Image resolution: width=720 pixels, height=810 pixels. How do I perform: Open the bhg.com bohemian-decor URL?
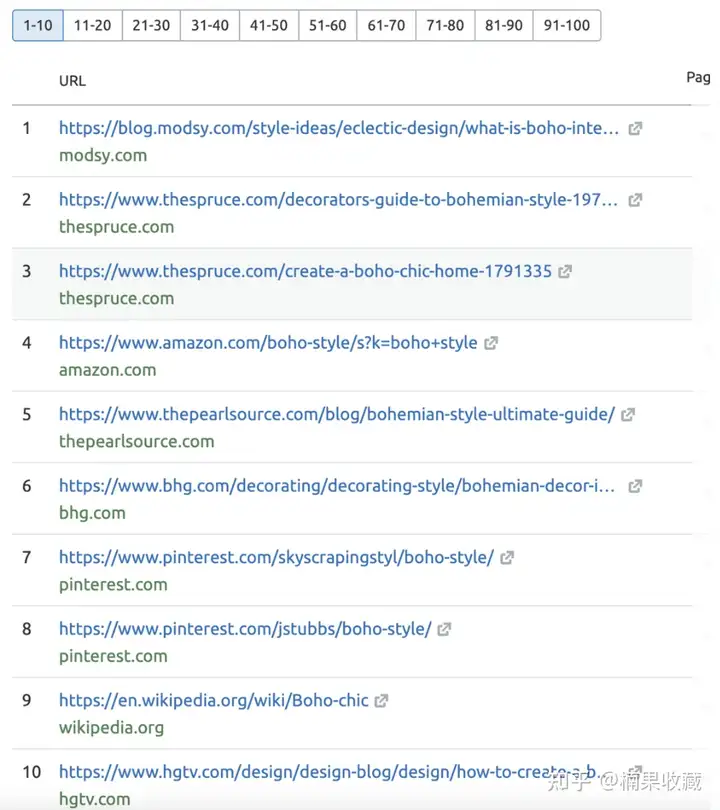coord(337,486)
